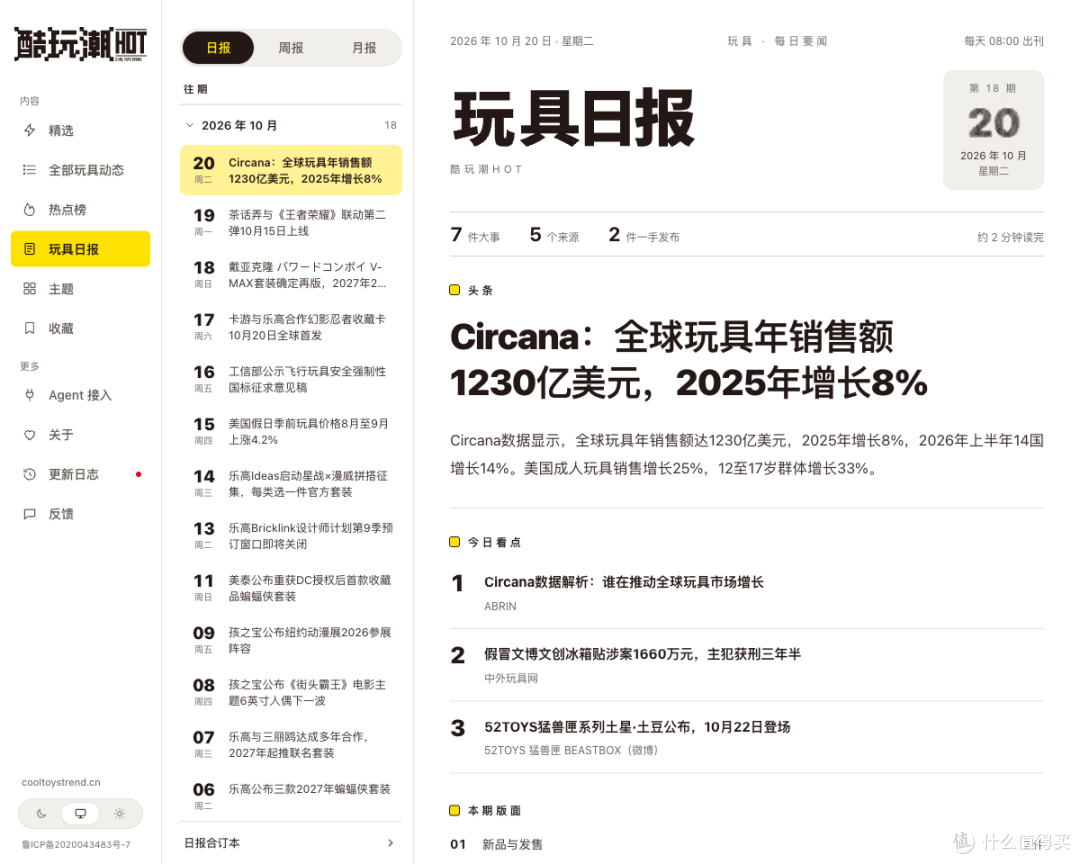This screenshot has width=1080, height=864.
Task: Open the issue dated 18 about 戴亚克隆
Action: click(x=291, y=275)
